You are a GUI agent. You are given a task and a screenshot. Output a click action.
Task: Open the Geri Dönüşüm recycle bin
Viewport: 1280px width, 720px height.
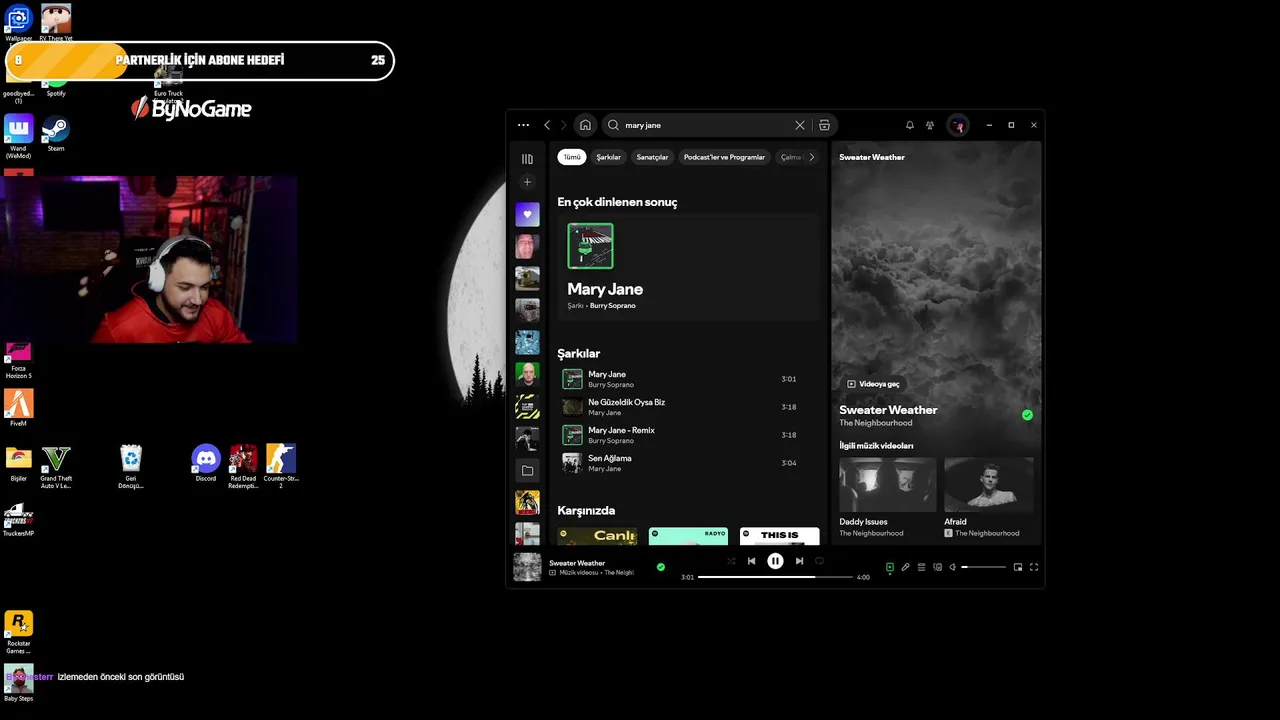click(x=131, y=466)
